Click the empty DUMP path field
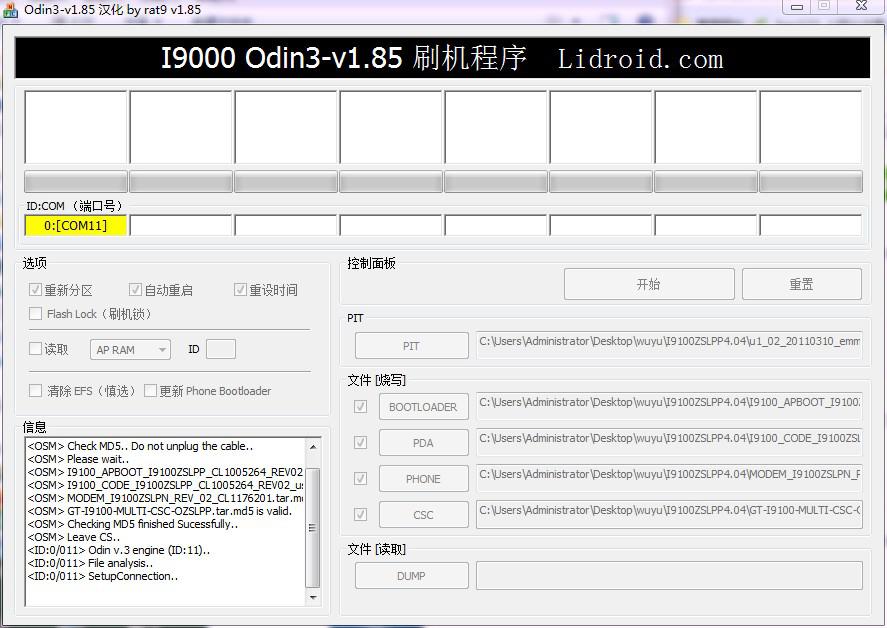Screen dimensions: 887x628 [669, 575]
